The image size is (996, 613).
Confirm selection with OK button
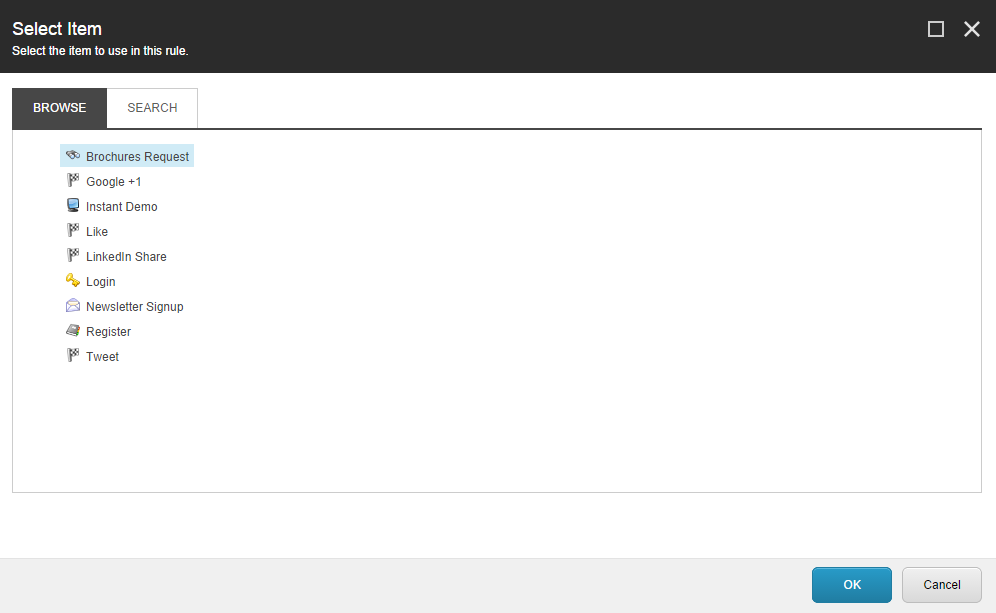pyautogui.click(x=852, y=585)
